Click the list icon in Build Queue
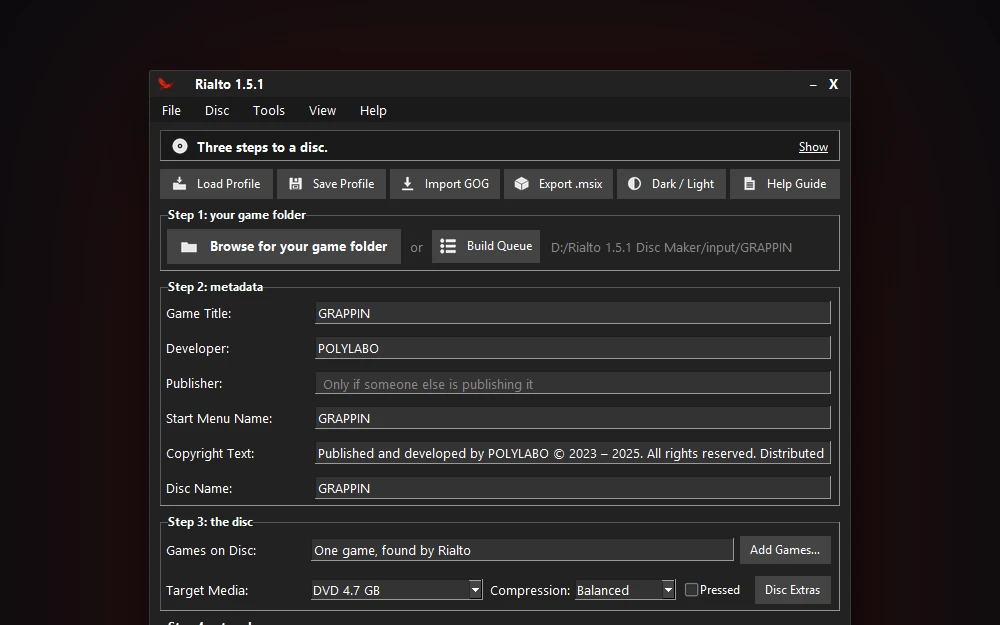Viewport: 1000px width, 625px height. [x=448, y=246]
